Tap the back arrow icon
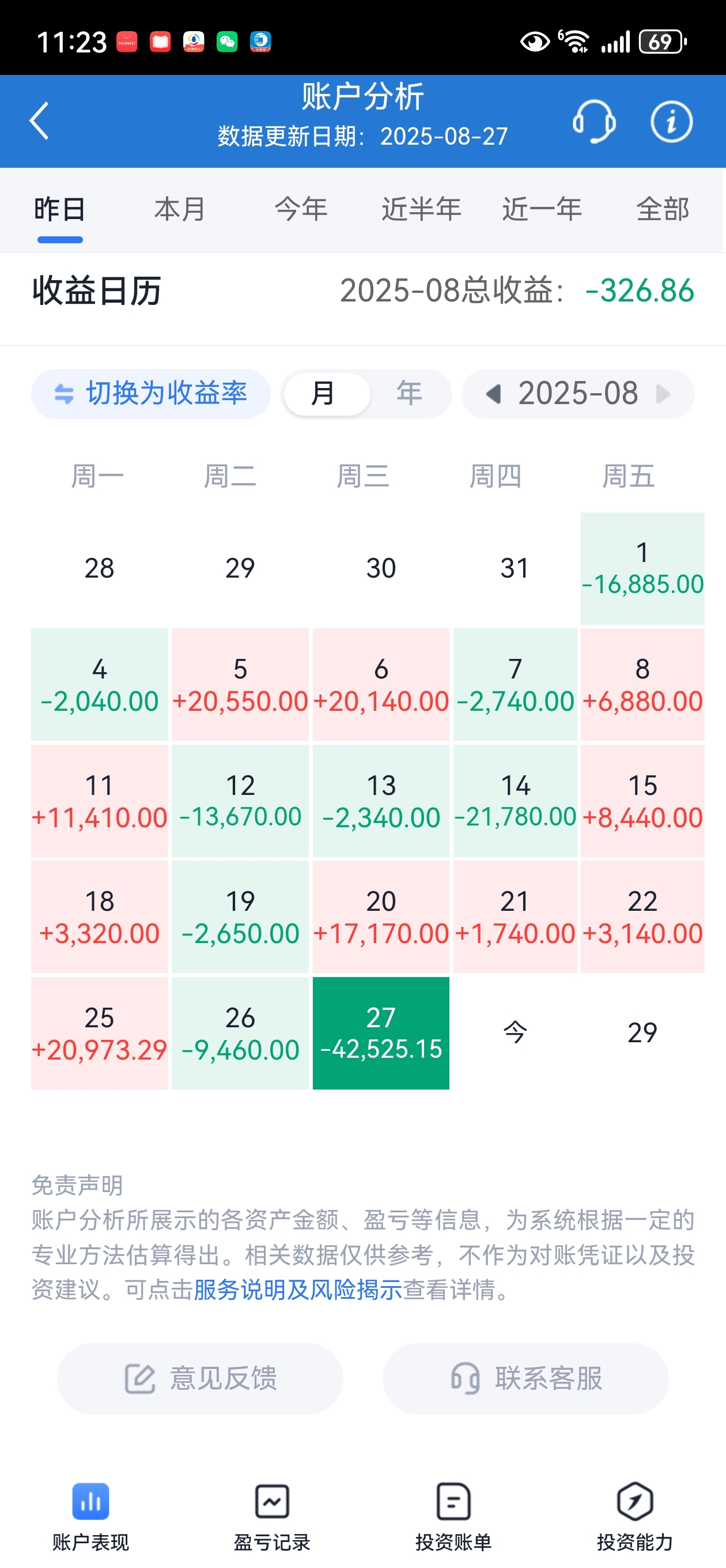 [x=40, y=120]
